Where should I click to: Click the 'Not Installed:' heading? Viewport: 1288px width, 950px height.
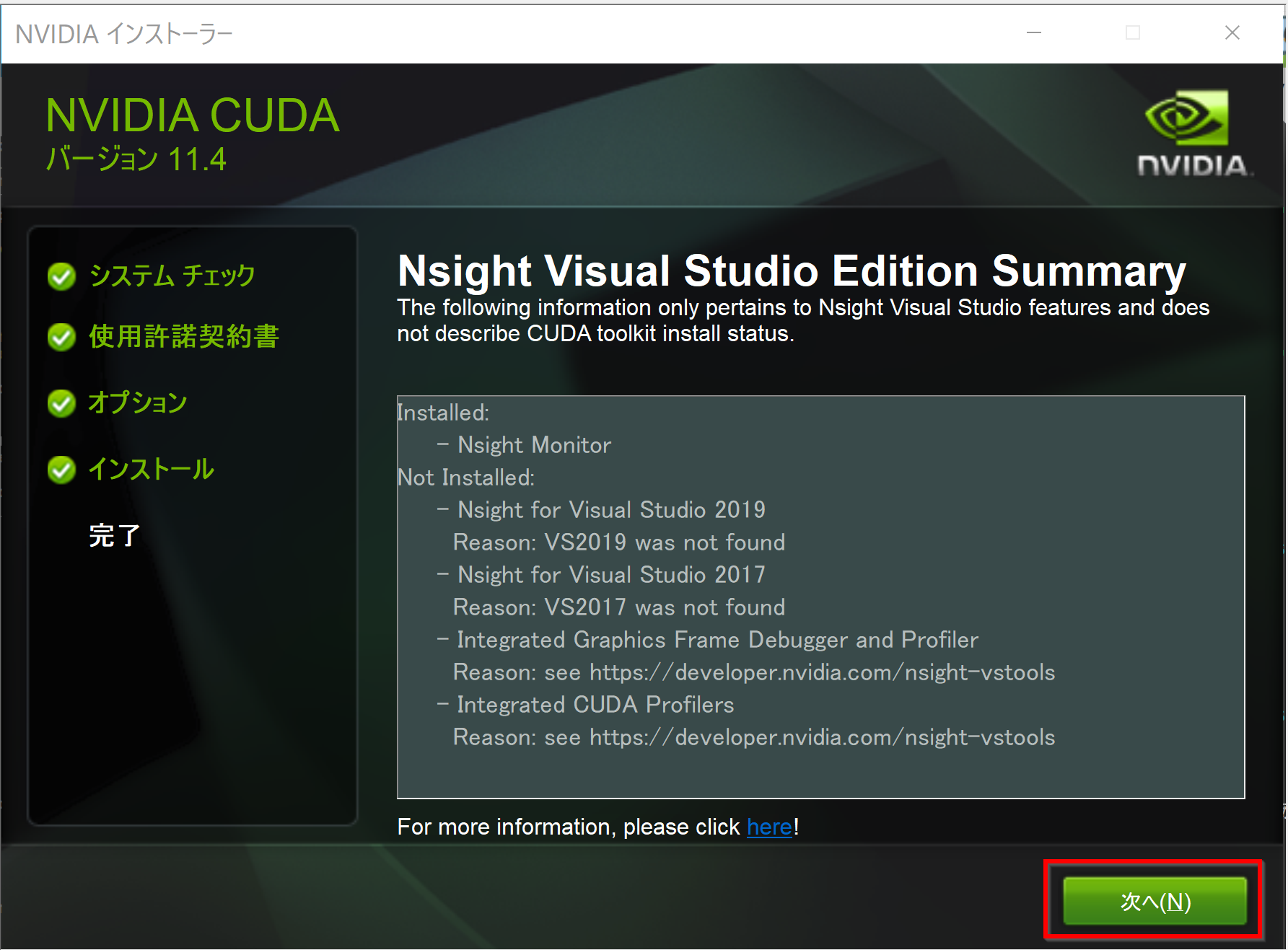coord(466,478)
